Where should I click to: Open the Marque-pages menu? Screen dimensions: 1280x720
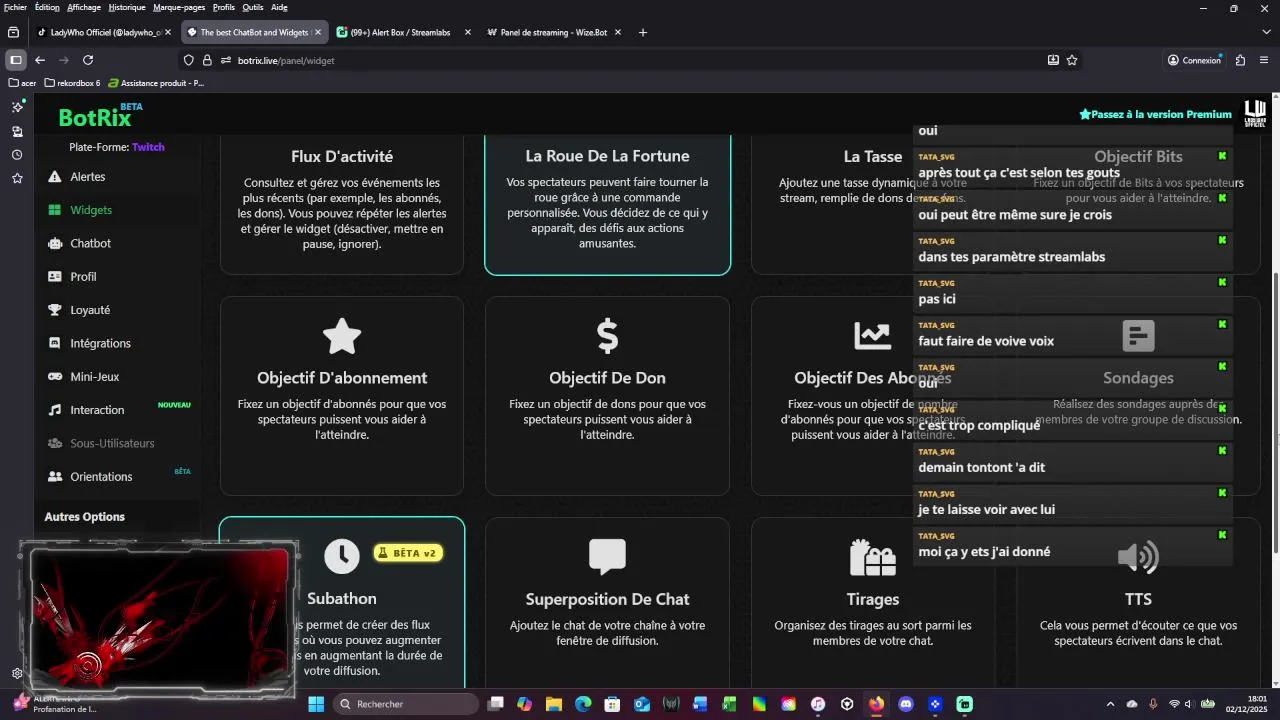click(180, 7)
